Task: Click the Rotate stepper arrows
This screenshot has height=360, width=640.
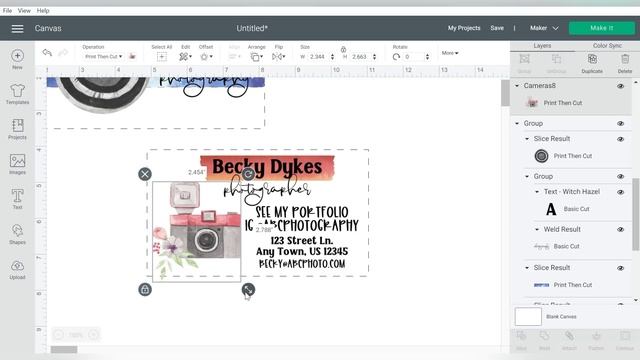Action: (x=427, y=57)
